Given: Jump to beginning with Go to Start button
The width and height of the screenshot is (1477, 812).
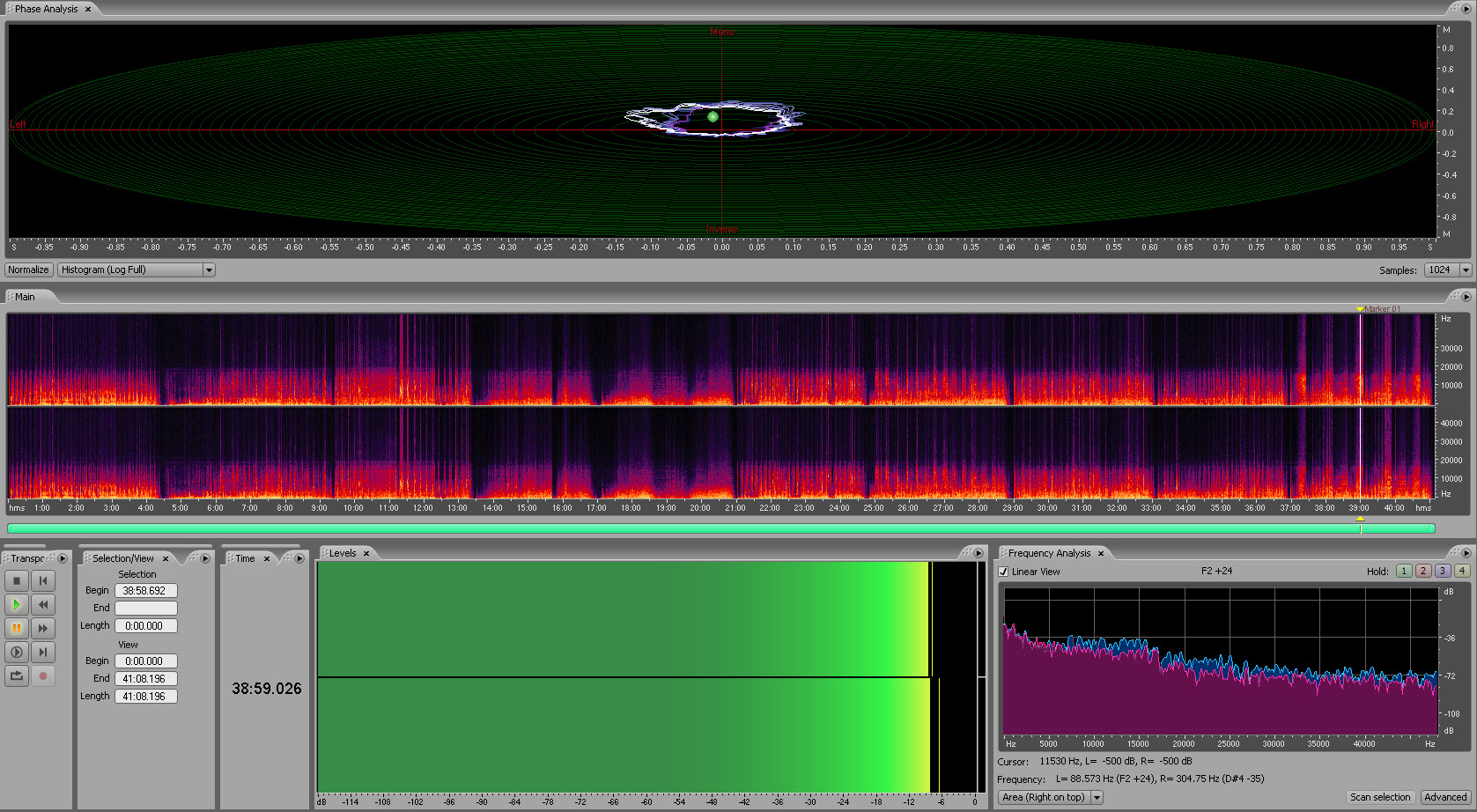Looking at the screenshot, I should [x=42, y=580].
